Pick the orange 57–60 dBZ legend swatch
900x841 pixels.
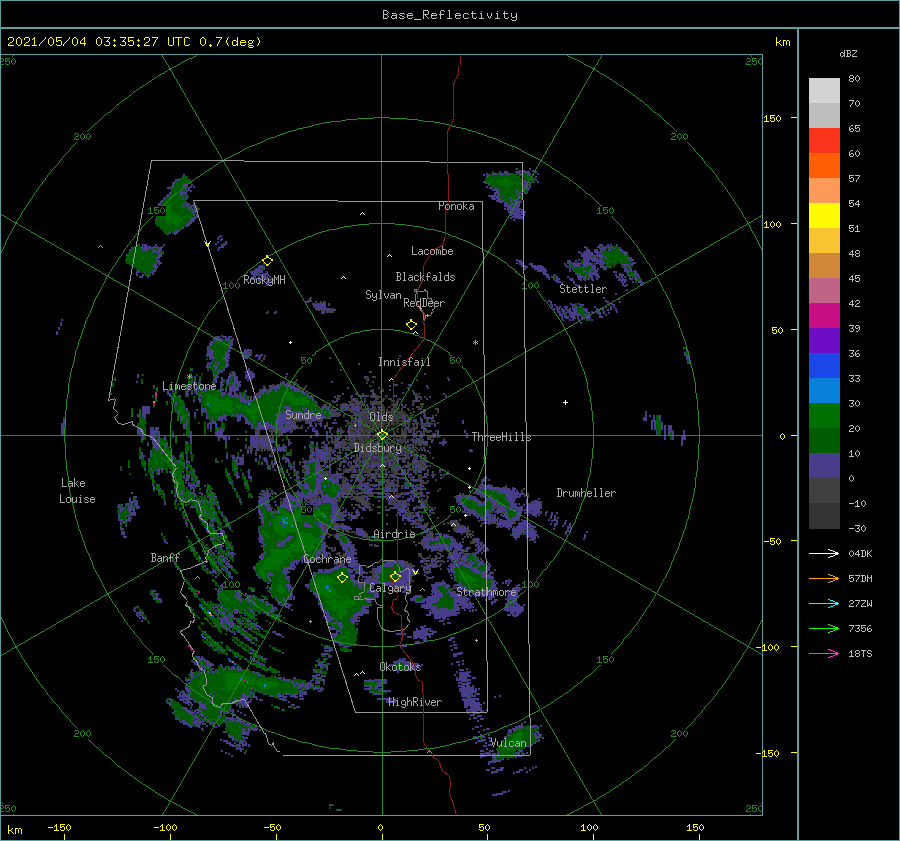tap(824, 166)
